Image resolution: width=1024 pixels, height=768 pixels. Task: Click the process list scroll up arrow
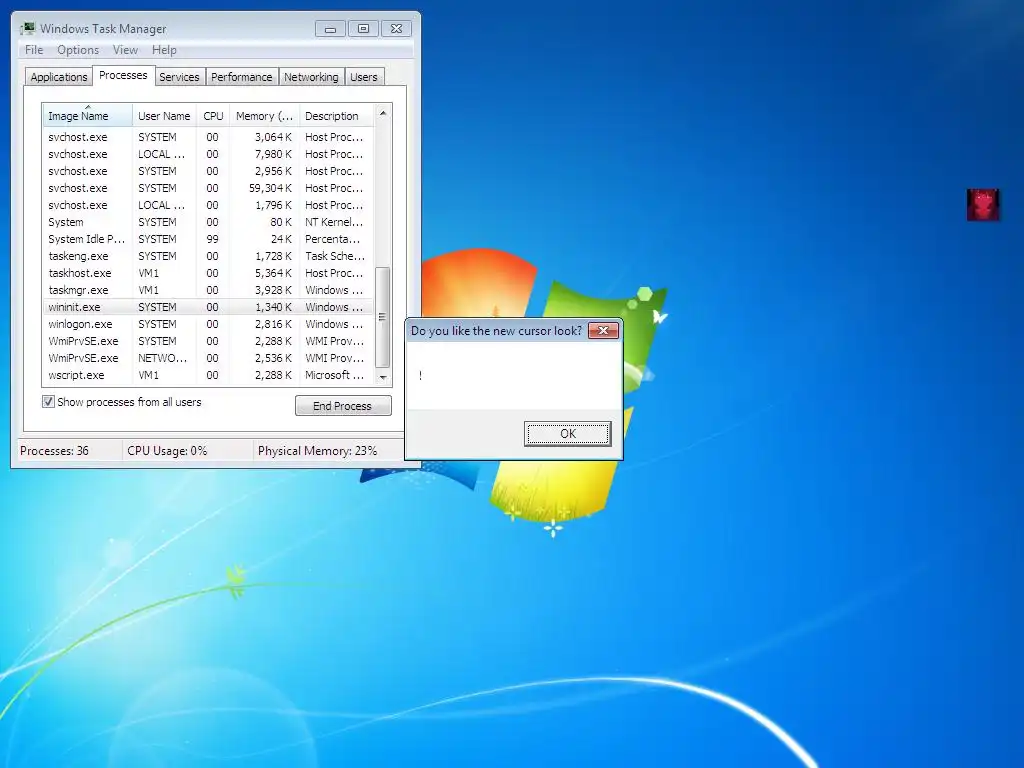[x=383, y=113]
